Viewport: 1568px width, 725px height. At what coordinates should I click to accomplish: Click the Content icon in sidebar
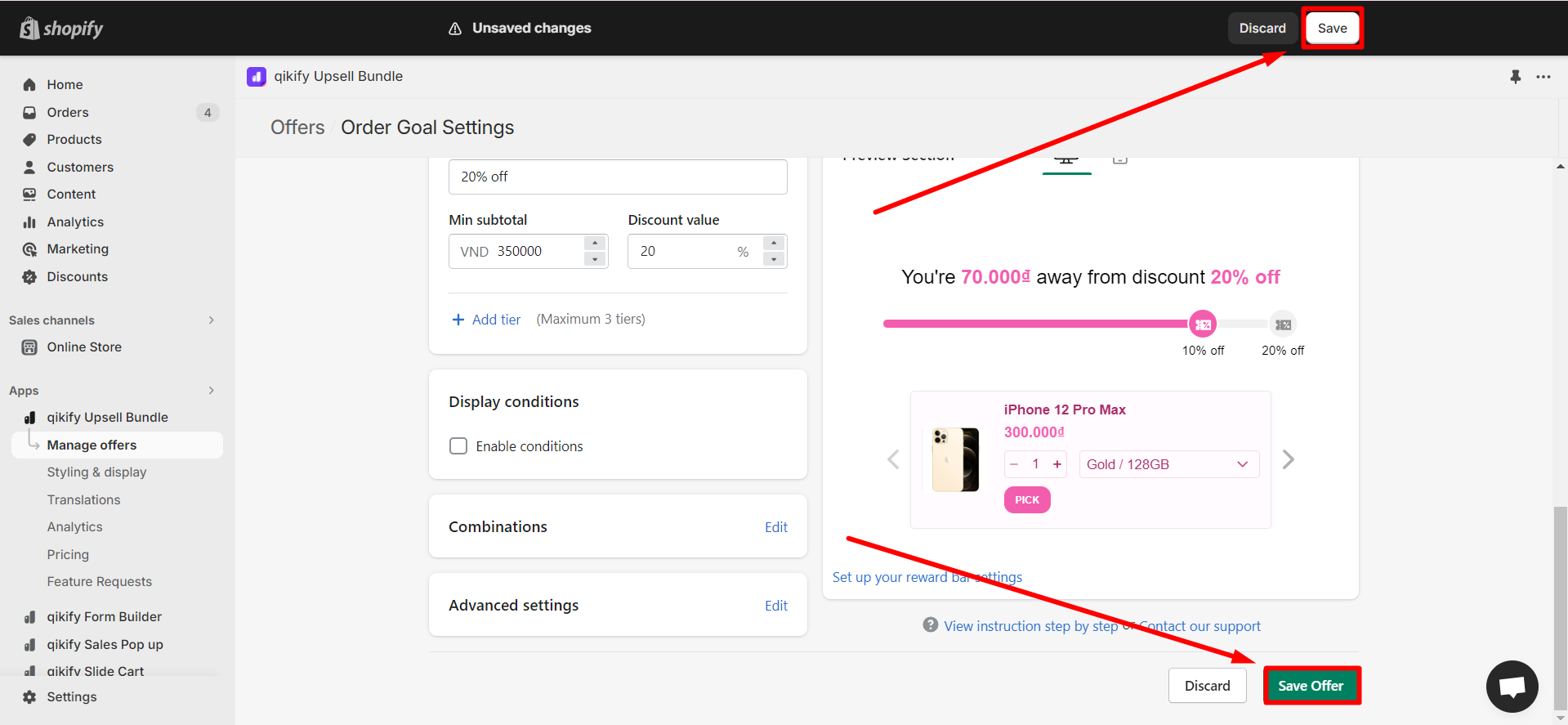pos(29,195)
